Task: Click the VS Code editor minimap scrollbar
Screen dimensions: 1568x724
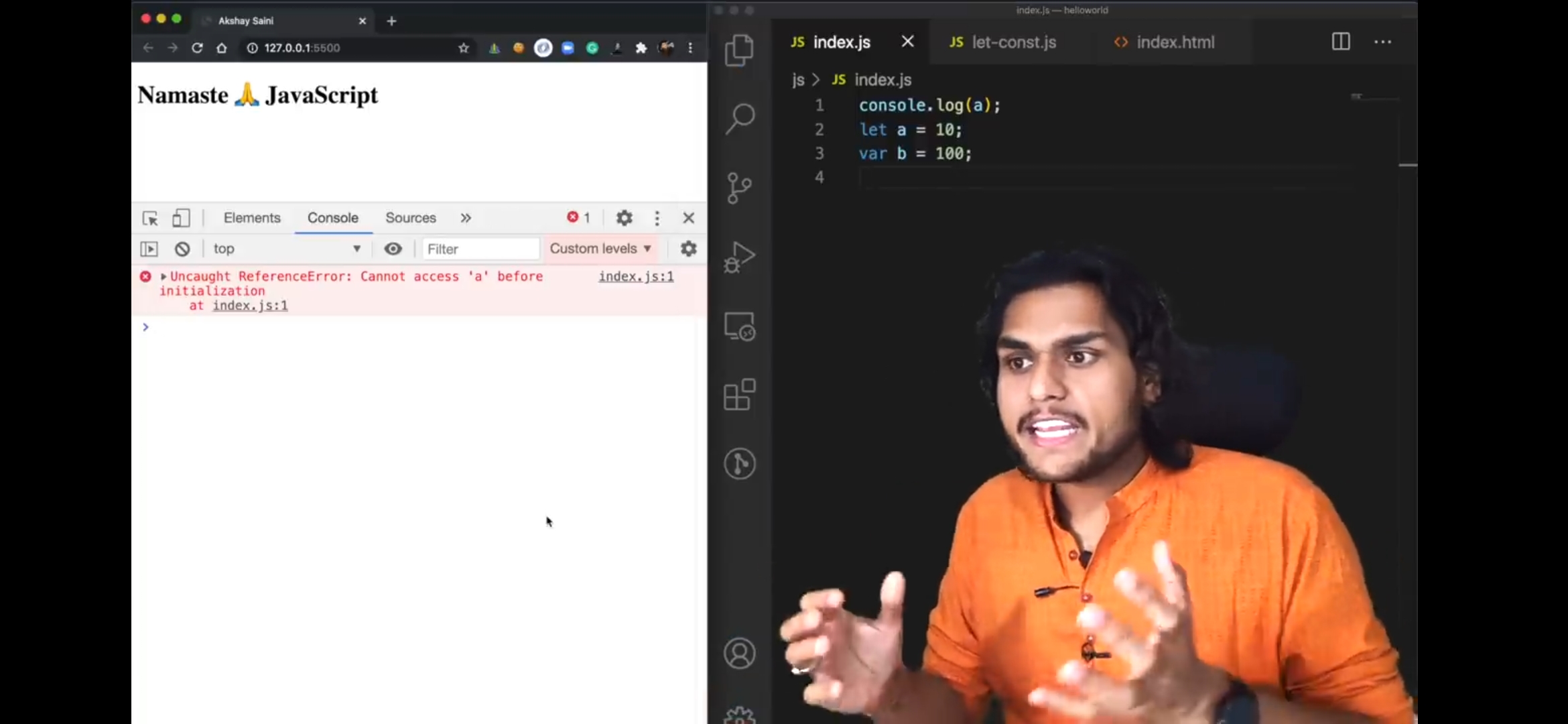Action: click(x=1407, y=164)
